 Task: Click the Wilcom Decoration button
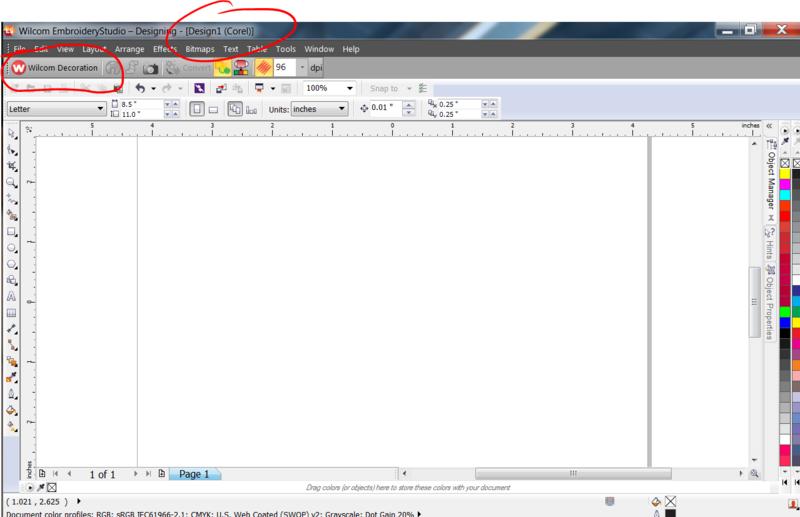55,67
